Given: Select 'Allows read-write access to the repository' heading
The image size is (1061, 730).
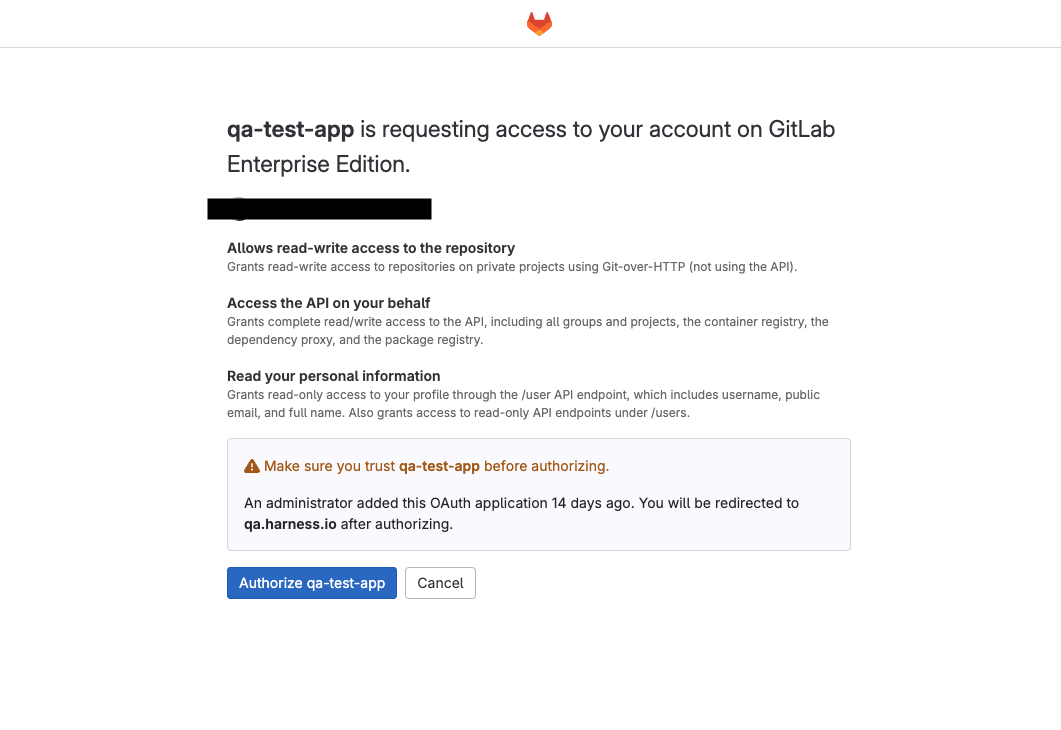Looking at the screenshot, I should (x=371, y=248).
